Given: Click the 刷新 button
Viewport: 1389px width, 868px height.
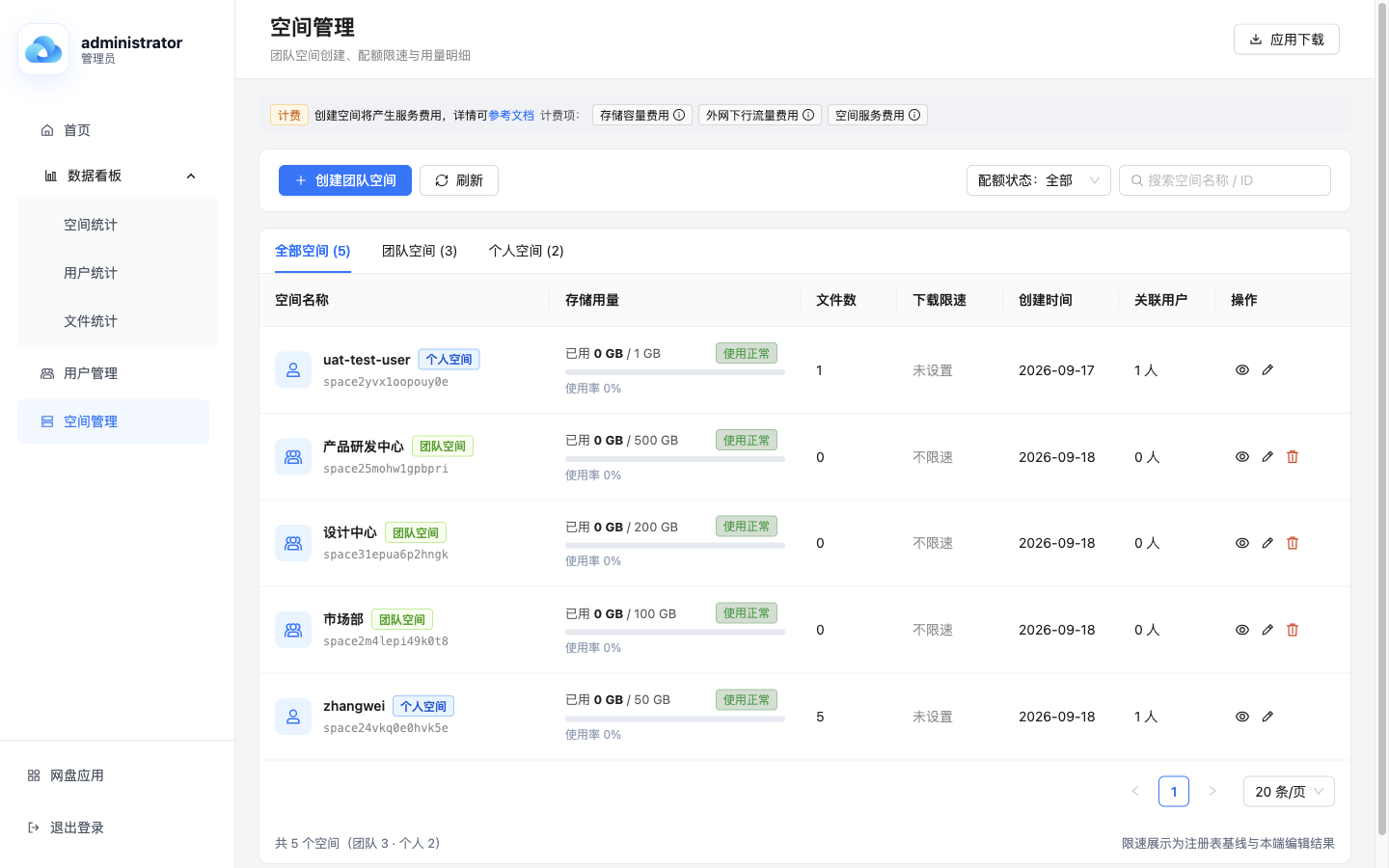Looking at the screenshot, I should coord(459,180).
